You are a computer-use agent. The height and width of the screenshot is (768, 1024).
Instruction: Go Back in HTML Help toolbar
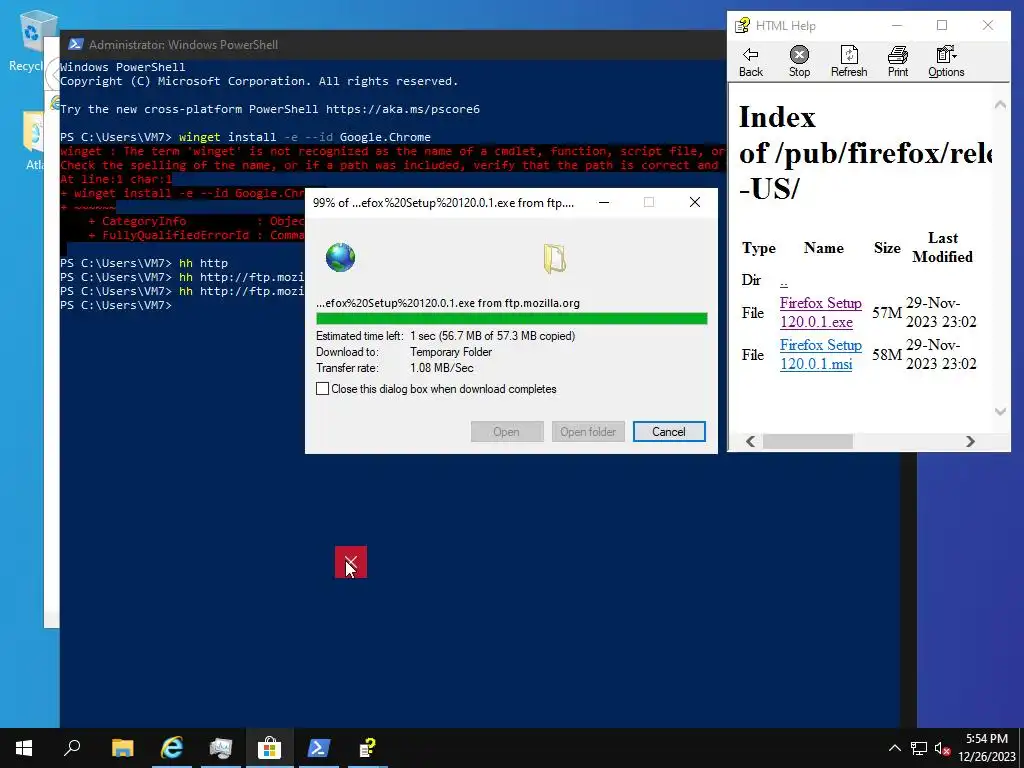tap(750, 62)
